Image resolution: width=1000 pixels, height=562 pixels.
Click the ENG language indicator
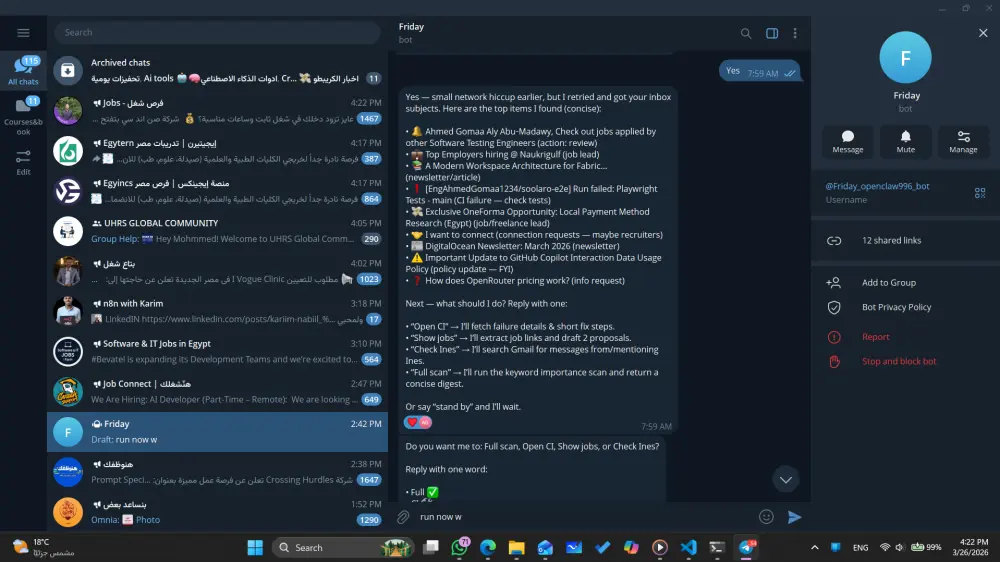click(x=860, y=547)
